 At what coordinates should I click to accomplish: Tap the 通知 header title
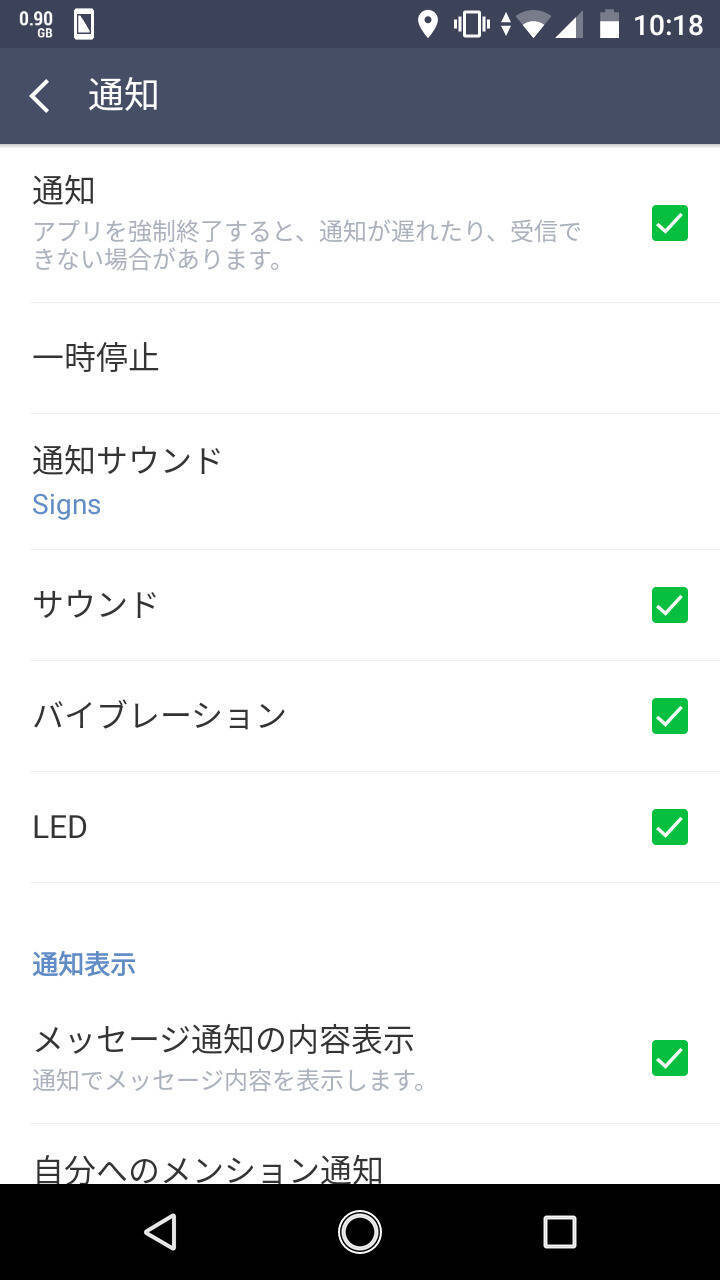tap(123, 96)
